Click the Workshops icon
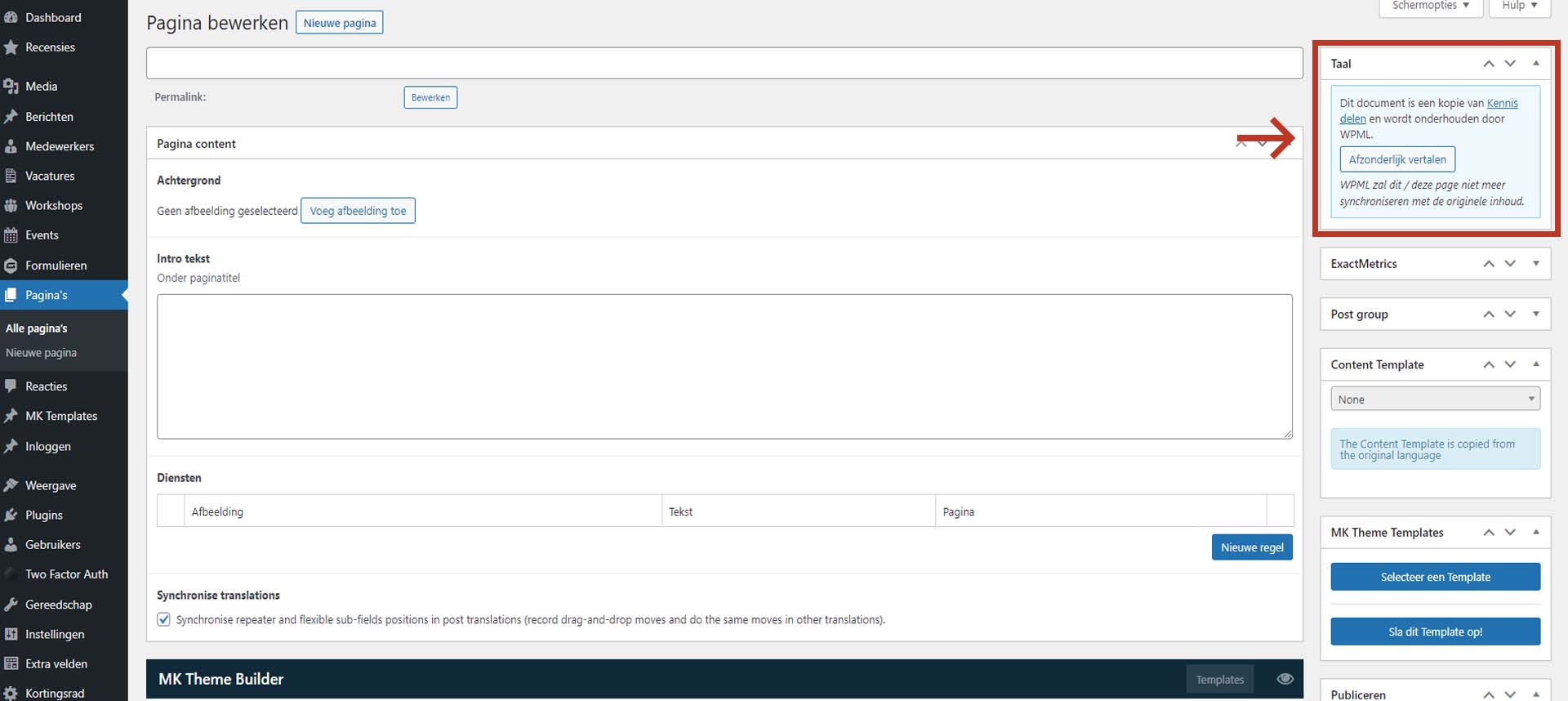The width and height of the screenshot is (1568, 701). coord(11,205)
